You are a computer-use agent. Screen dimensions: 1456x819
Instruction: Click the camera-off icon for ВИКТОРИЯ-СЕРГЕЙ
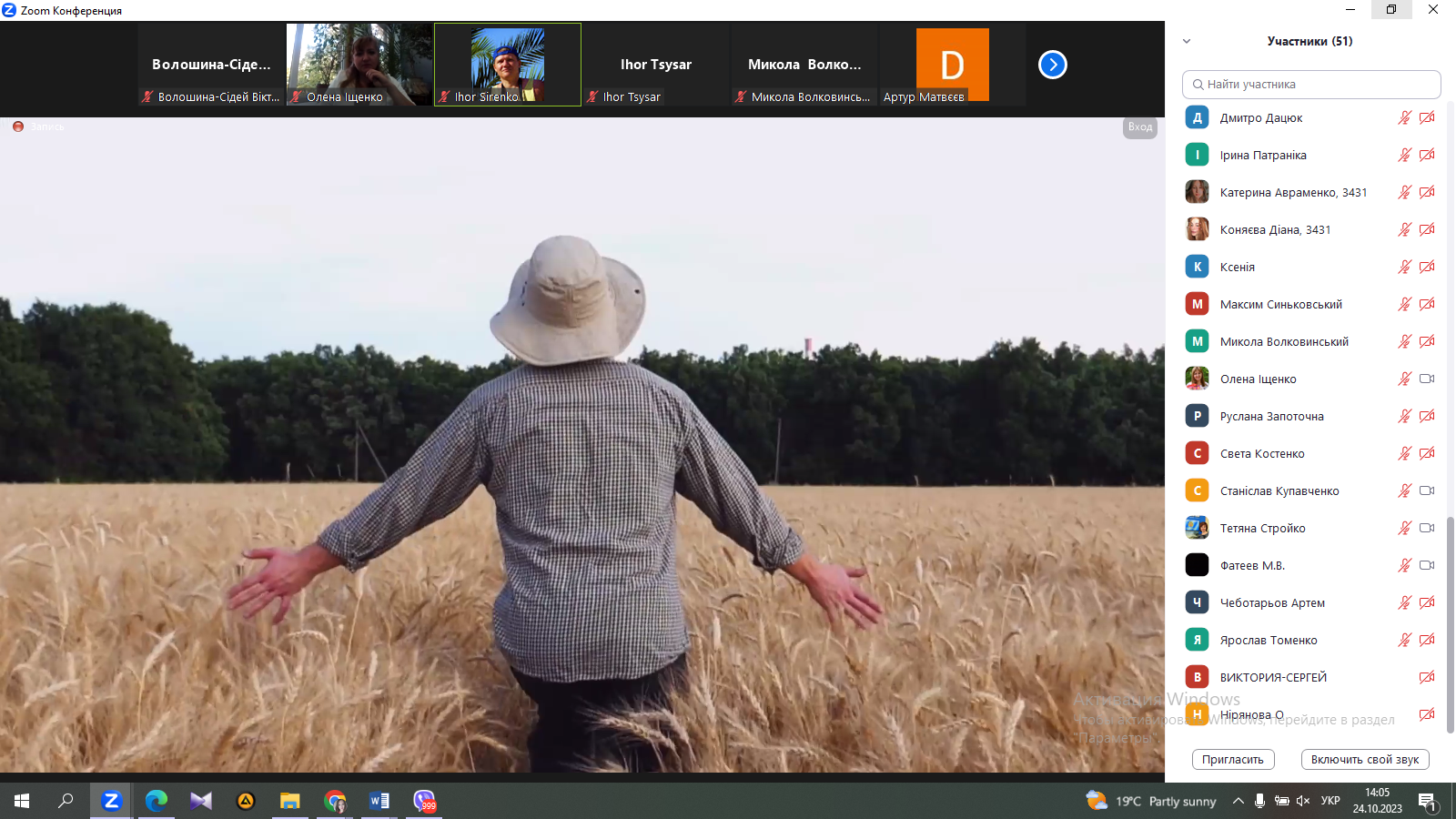pyautogui.click(x=1426, y=677)
